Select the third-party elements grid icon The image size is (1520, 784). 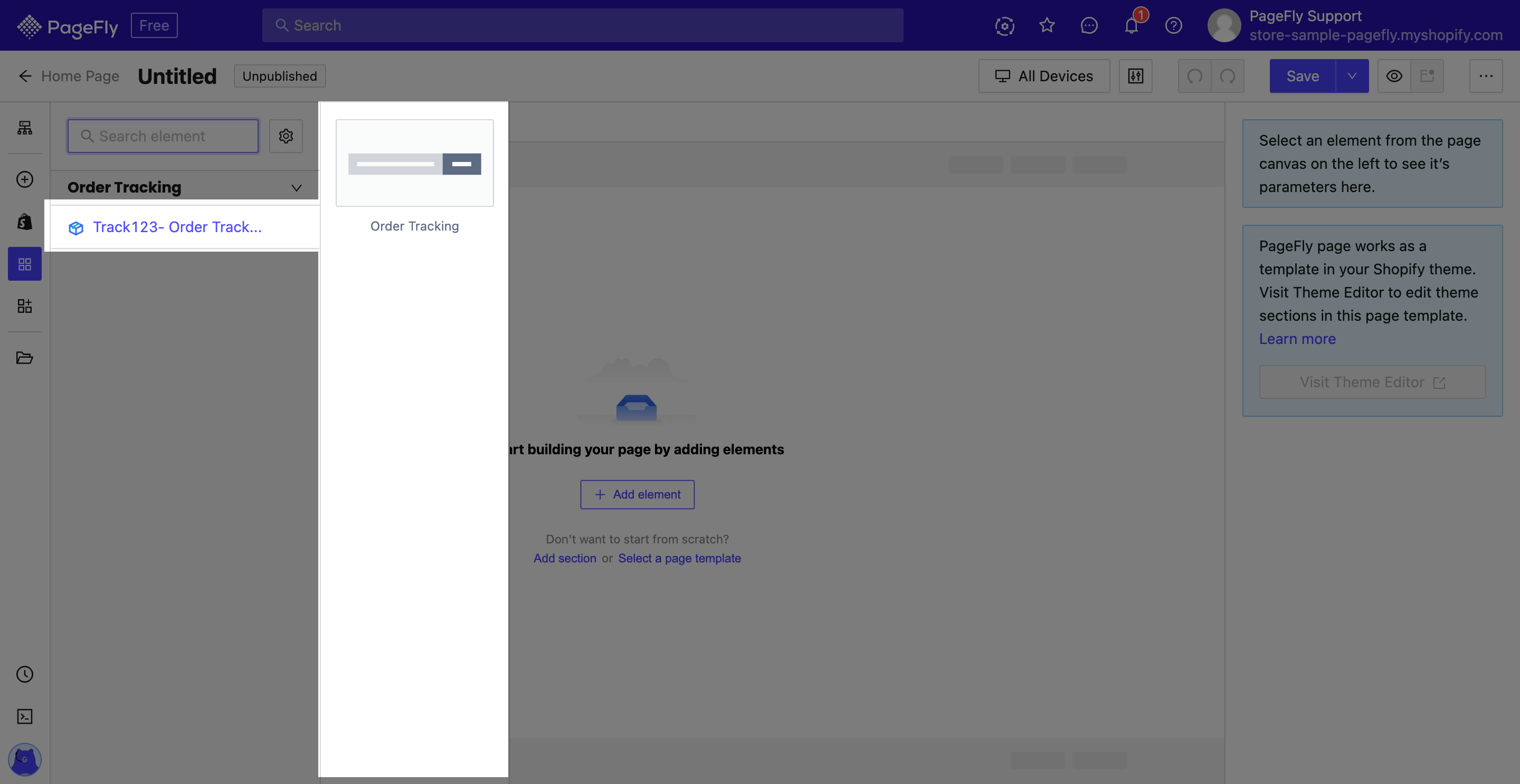point(25,264)
